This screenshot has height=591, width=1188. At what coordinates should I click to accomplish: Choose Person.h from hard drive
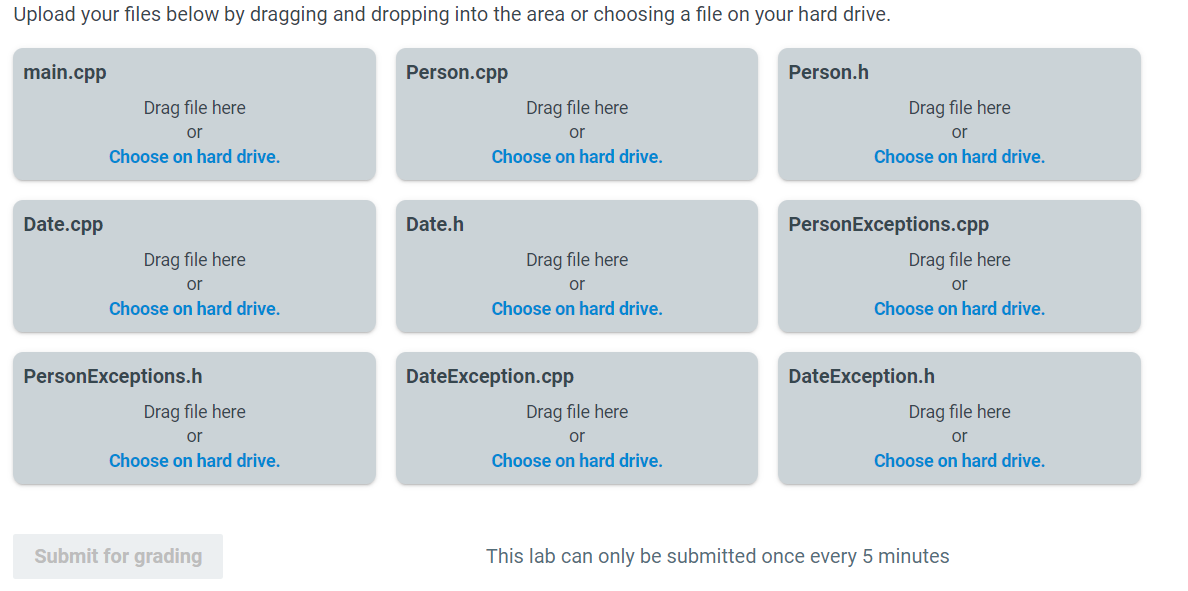pos(959,156)
